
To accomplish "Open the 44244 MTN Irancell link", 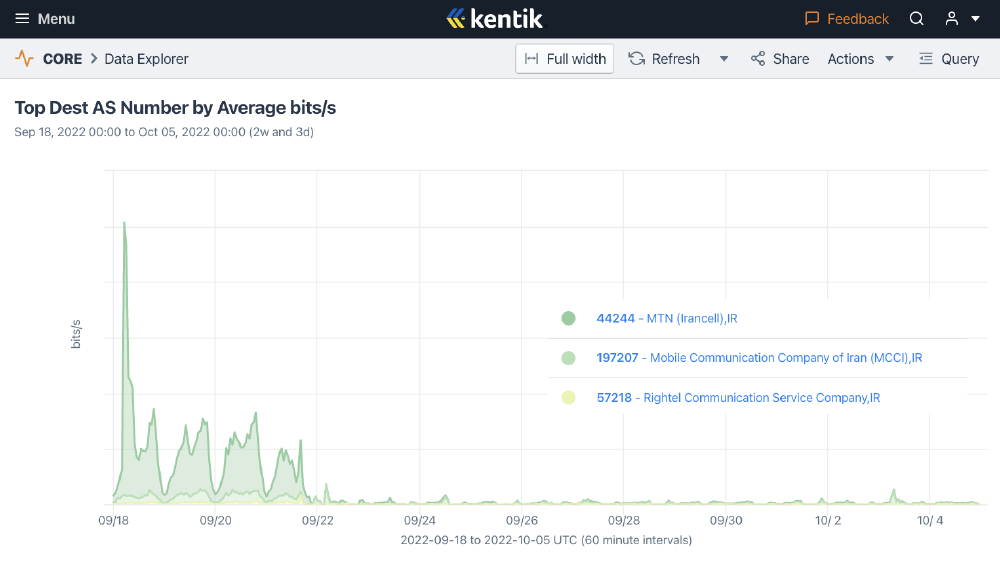I will click(666, 319).
